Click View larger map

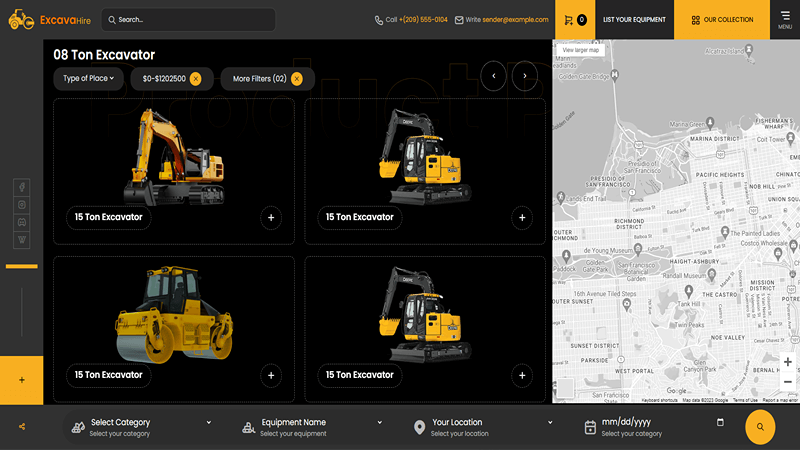click(580, 50)
